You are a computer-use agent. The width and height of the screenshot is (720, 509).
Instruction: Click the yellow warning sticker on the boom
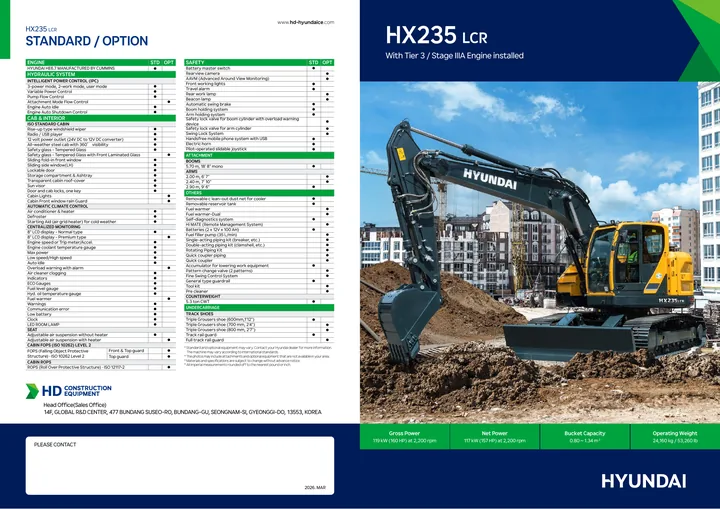[401, 154]
